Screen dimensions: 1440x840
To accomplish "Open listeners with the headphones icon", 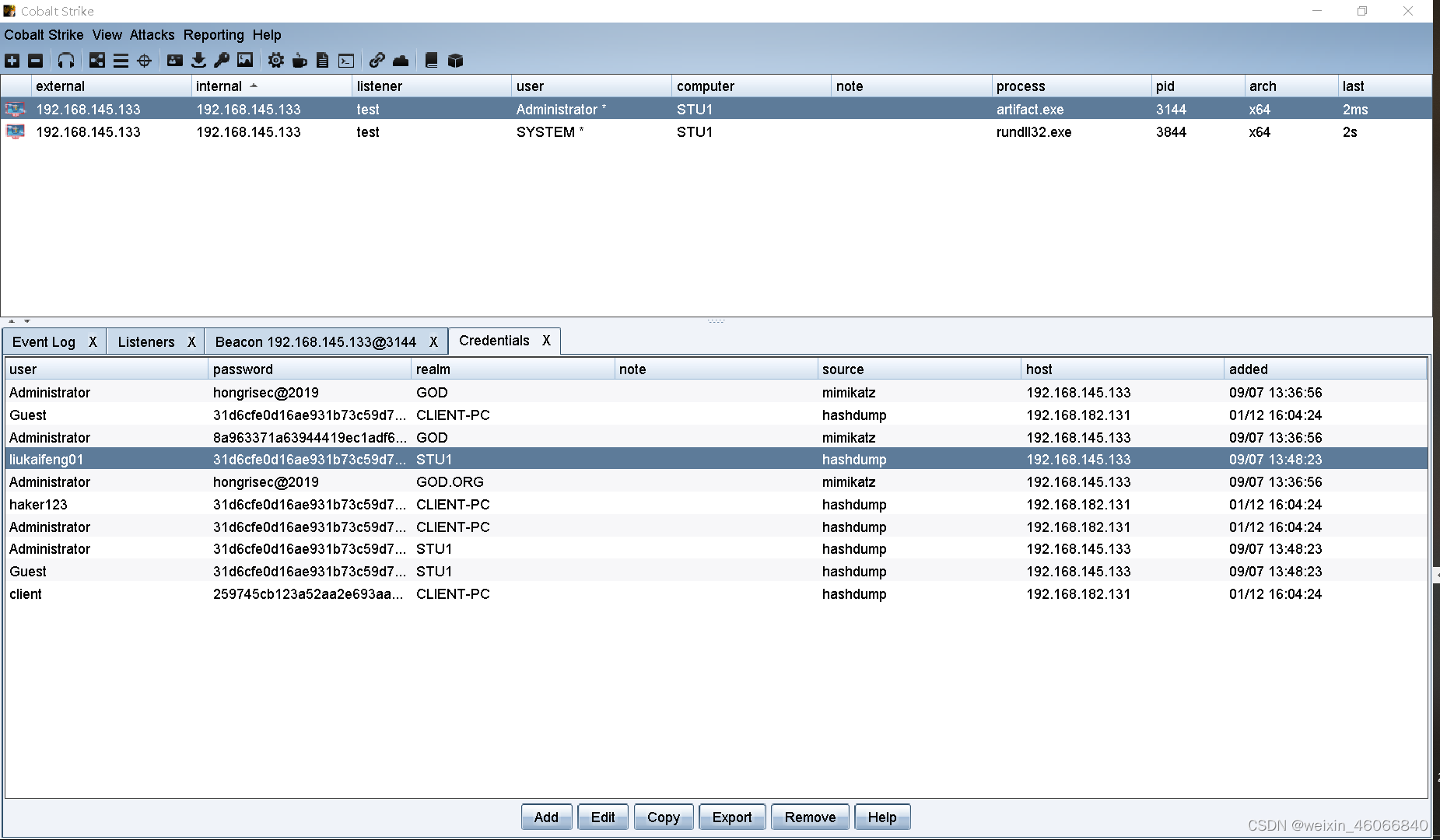I will 66,61.
